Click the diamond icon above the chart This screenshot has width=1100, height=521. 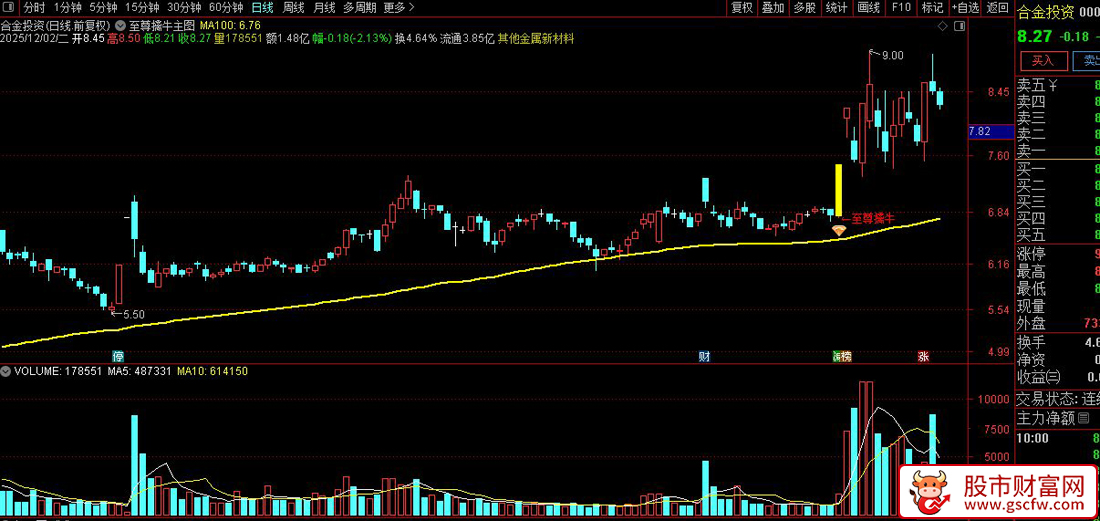tap(942, 26)
